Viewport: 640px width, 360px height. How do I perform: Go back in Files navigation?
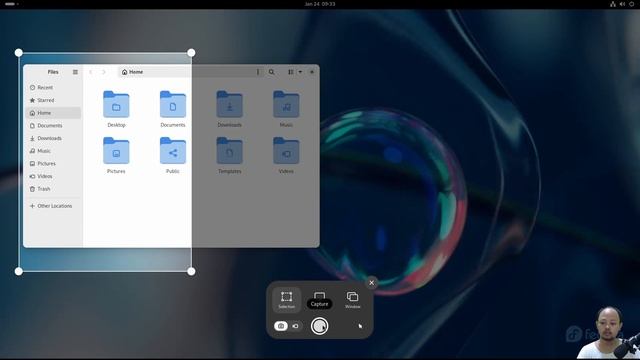91,72
